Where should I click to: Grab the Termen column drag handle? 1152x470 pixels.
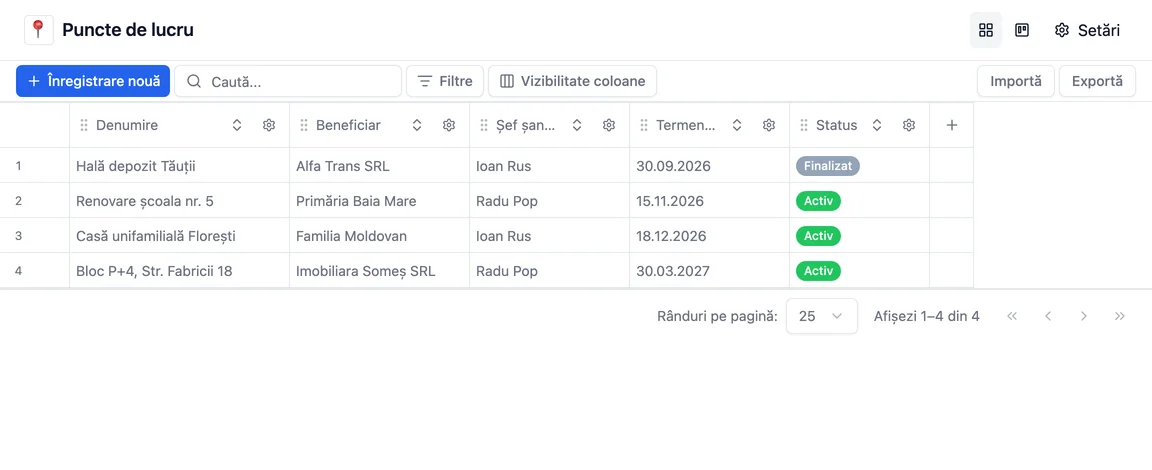tap(644, 126)
